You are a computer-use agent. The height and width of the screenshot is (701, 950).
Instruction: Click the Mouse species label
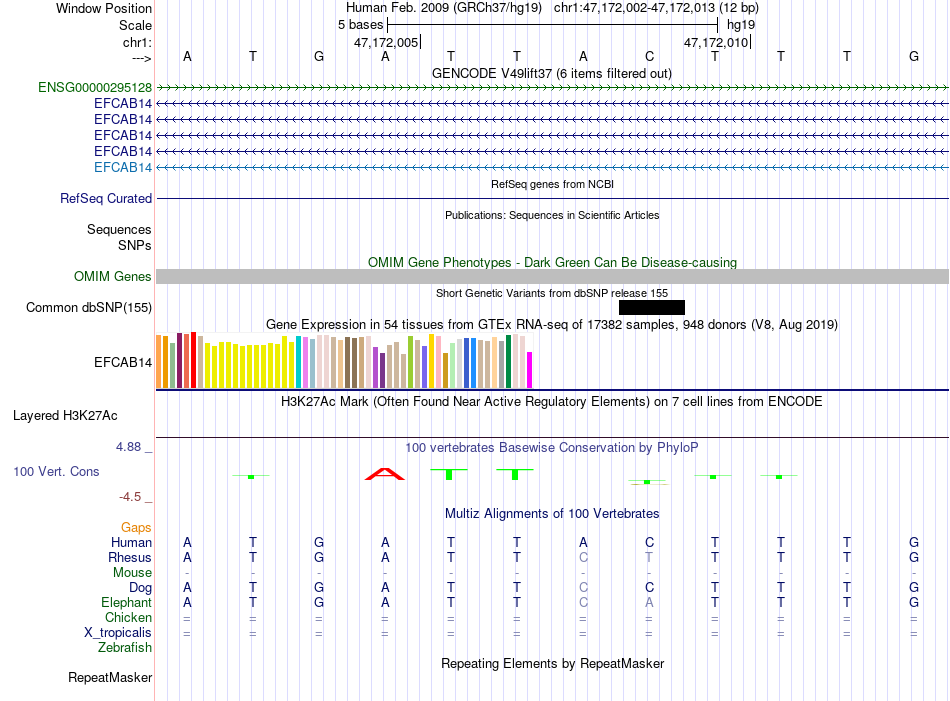pyautogui.click(x=132, y=573)
